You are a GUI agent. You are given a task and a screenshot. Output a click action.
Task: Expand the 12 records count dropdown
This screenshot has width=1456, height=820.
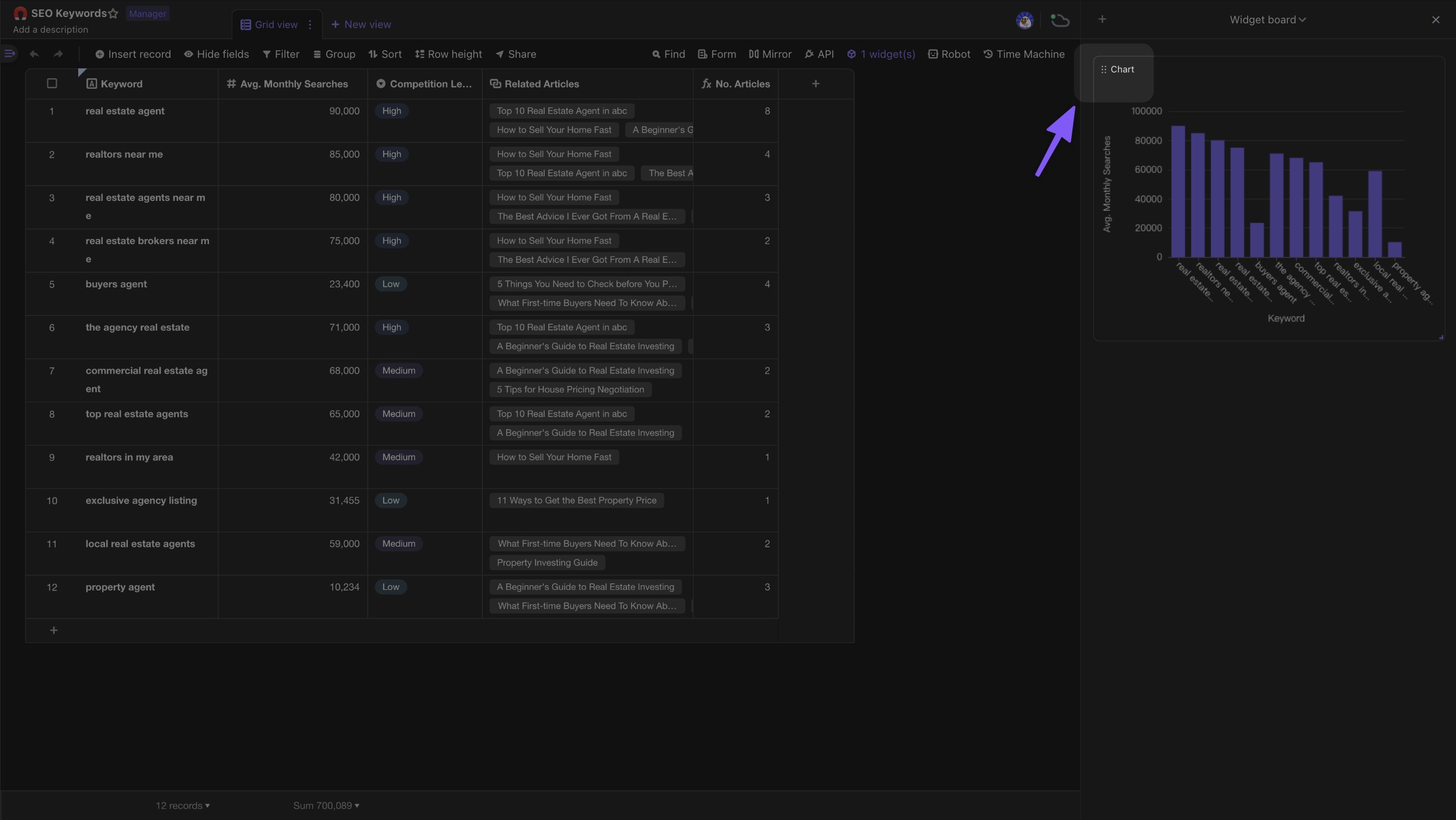click(183, 805)
